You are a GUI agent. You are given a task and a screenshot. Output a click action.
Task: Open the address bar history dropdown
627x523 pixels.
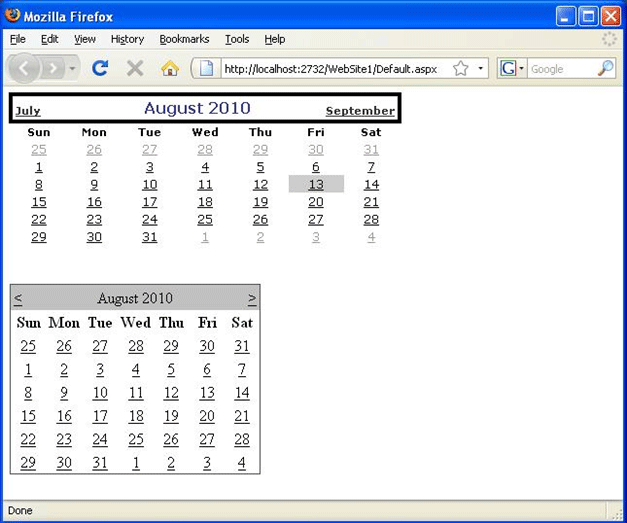480,68
